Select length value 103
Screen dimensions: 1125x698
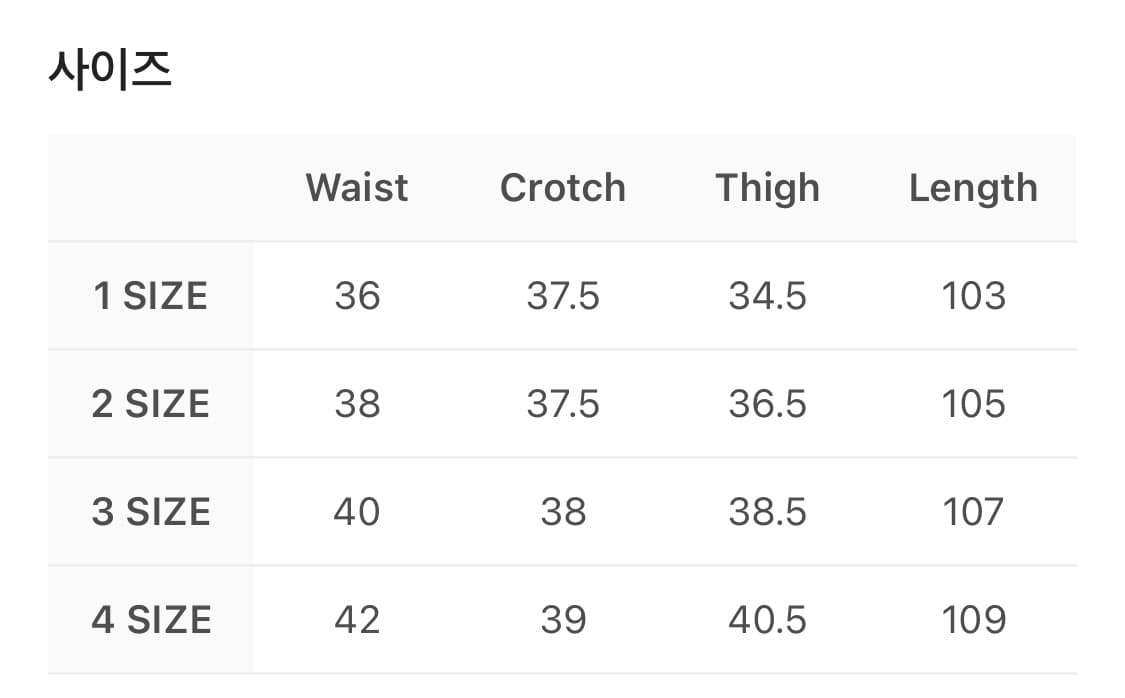point(973,296)
